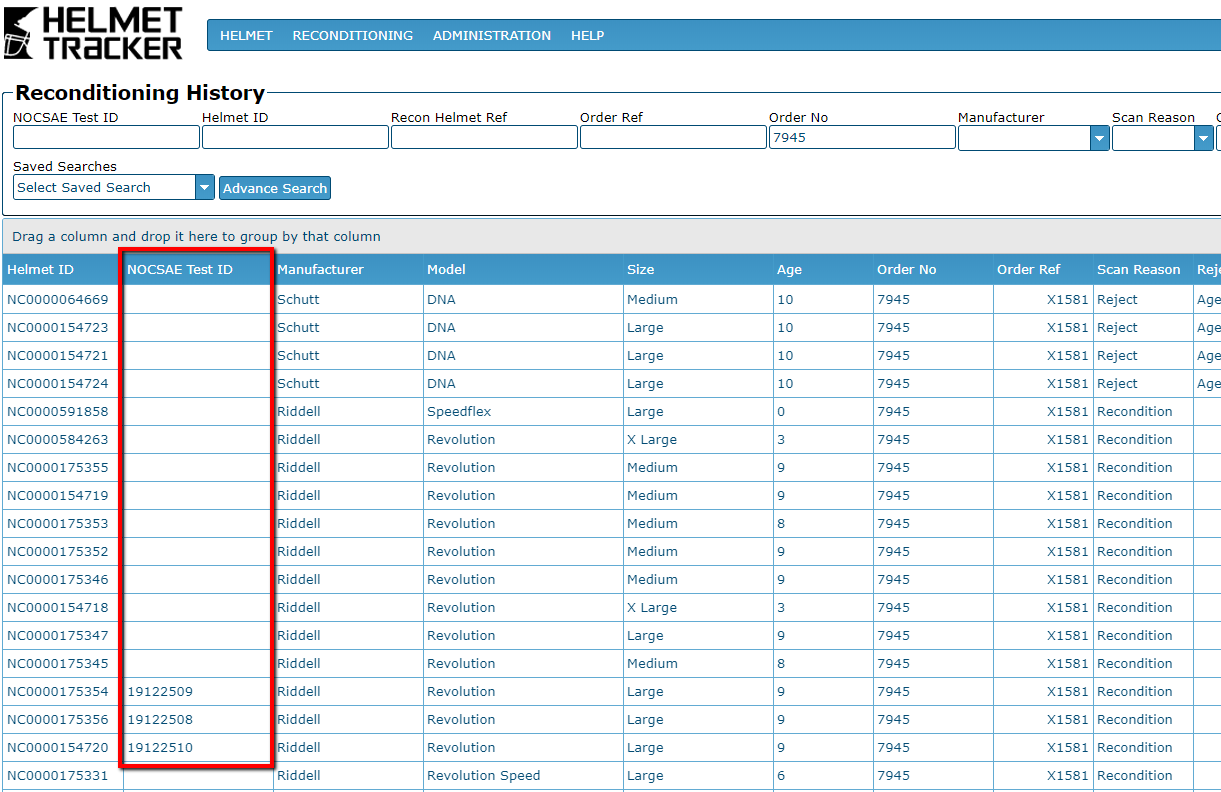Open helmet link NC0000154723
This screenshot has width=1221, height=792.
pyautogui.click(x=58, y=327)
